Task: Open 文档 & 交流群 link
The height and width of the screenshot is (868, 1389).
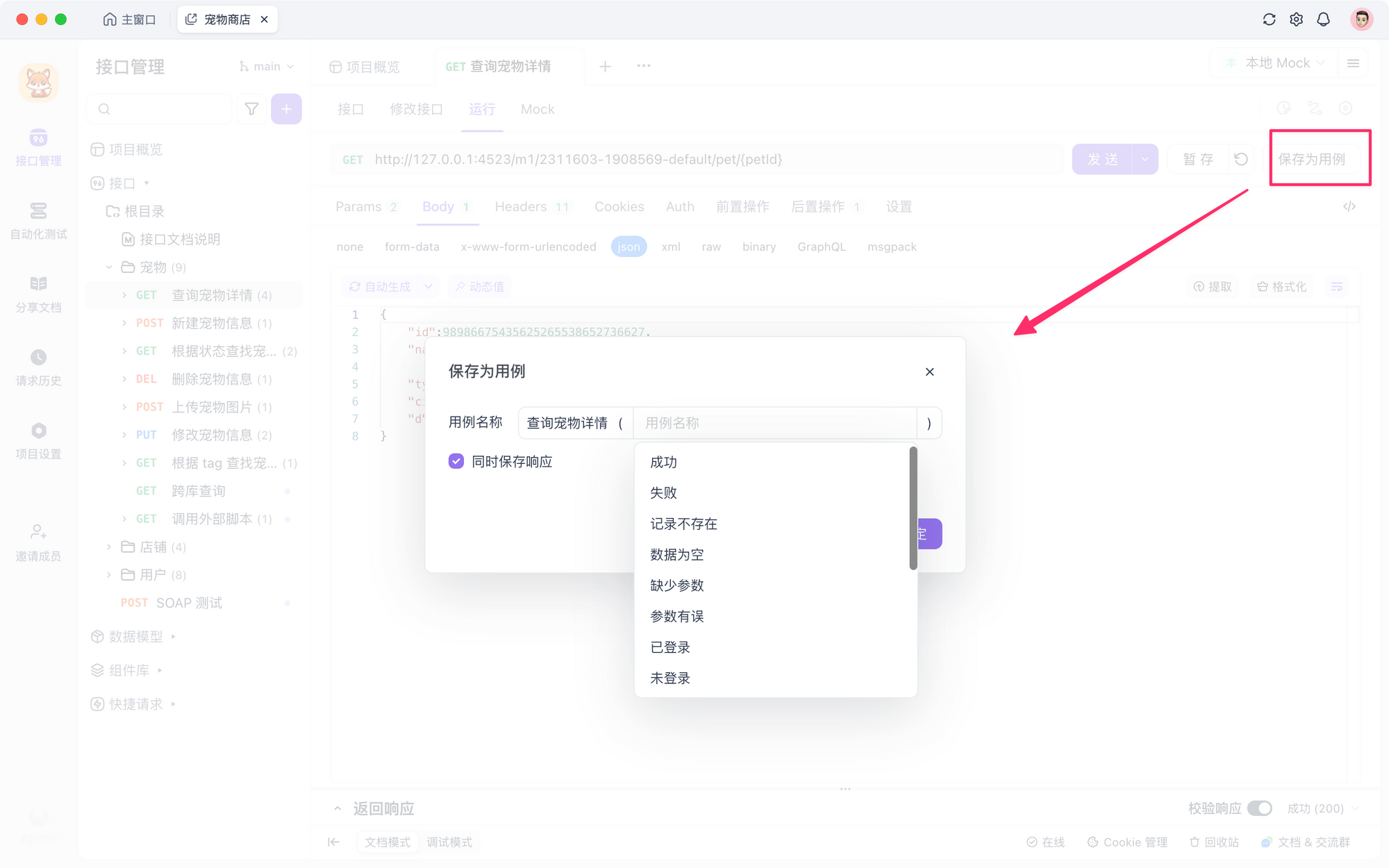Action: (1306, 842)
